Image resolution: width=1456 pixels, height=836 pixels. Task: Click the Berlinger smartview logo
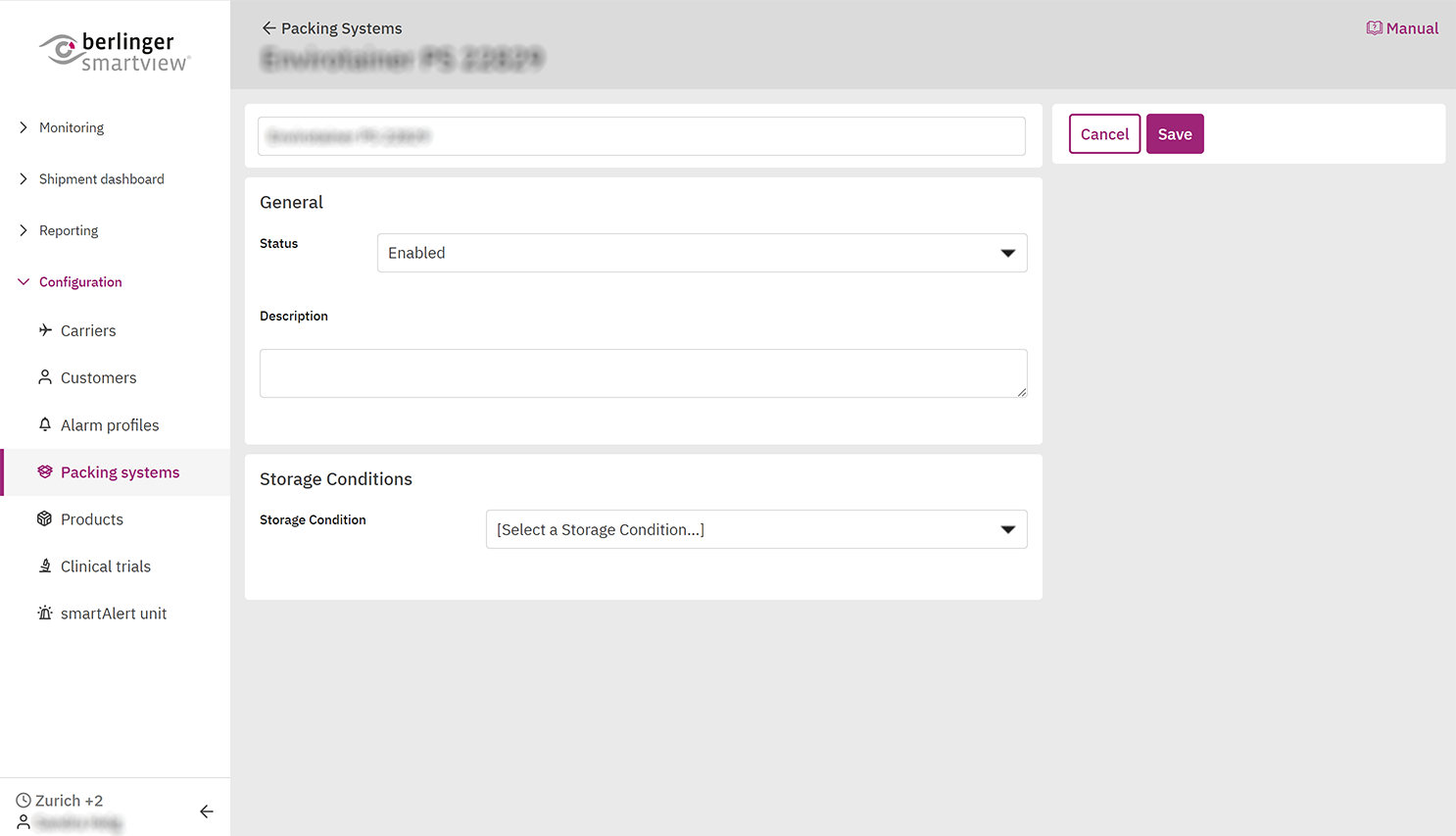point(115,51)
